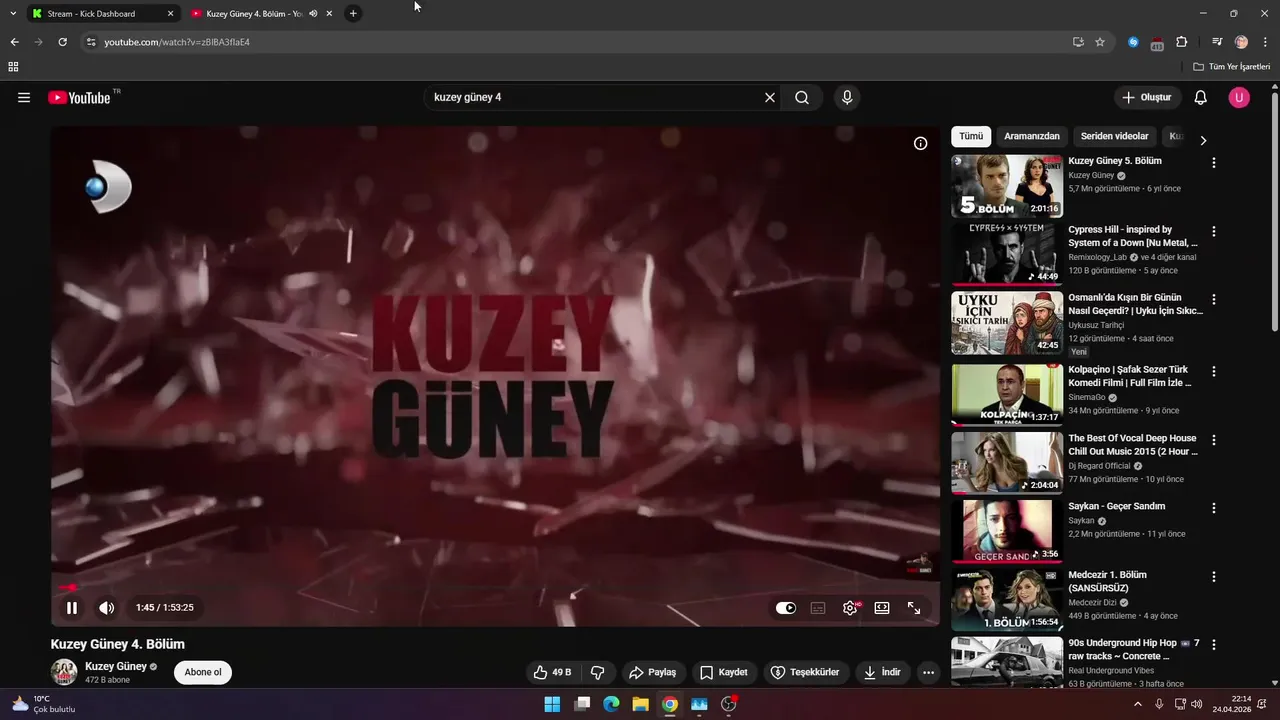The width and height of the screenshot is (1280, 720).
Task: Enter full screen mode
Action: click(914, 607)
